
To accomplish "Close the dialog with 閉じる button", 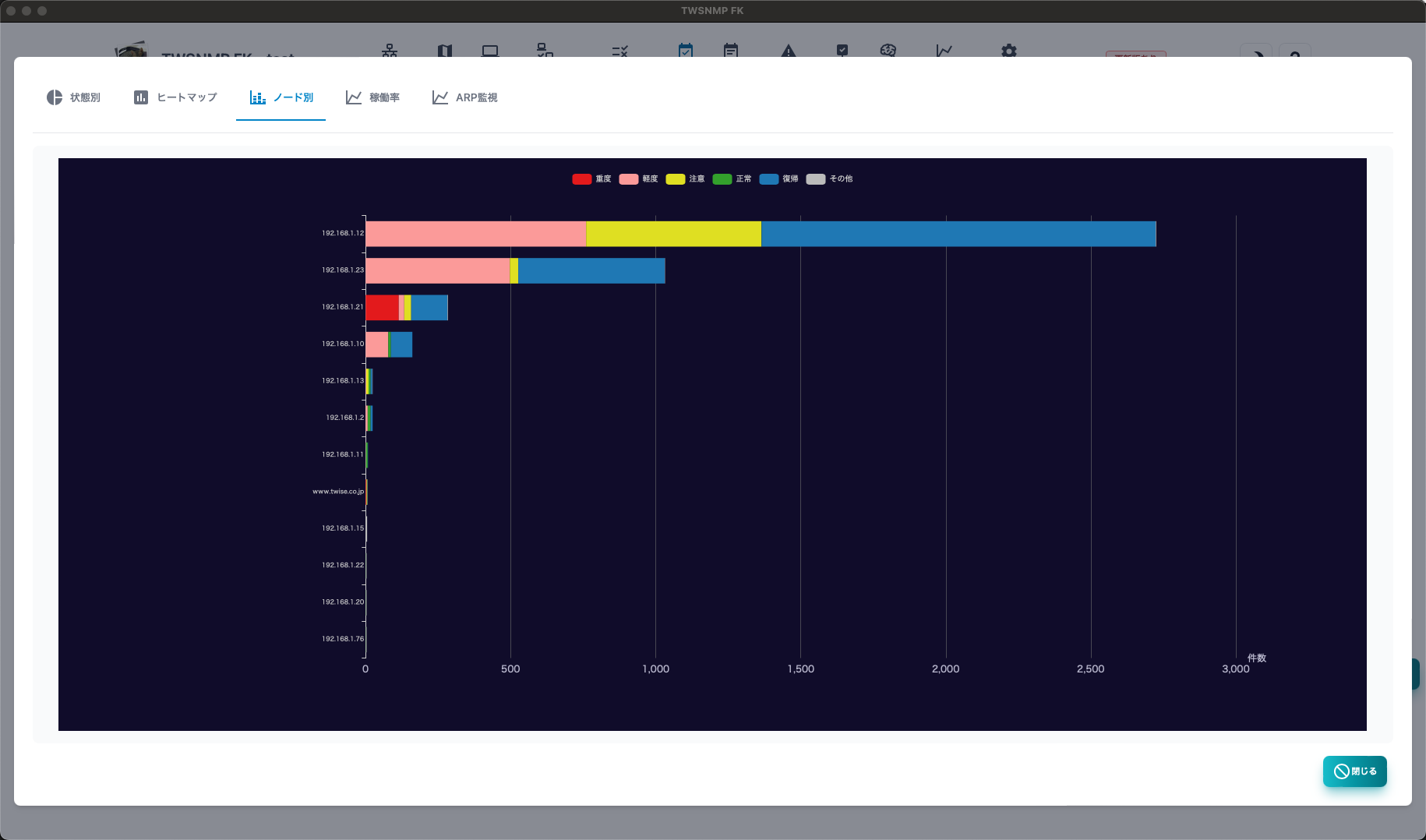I will click(1355, 771).
